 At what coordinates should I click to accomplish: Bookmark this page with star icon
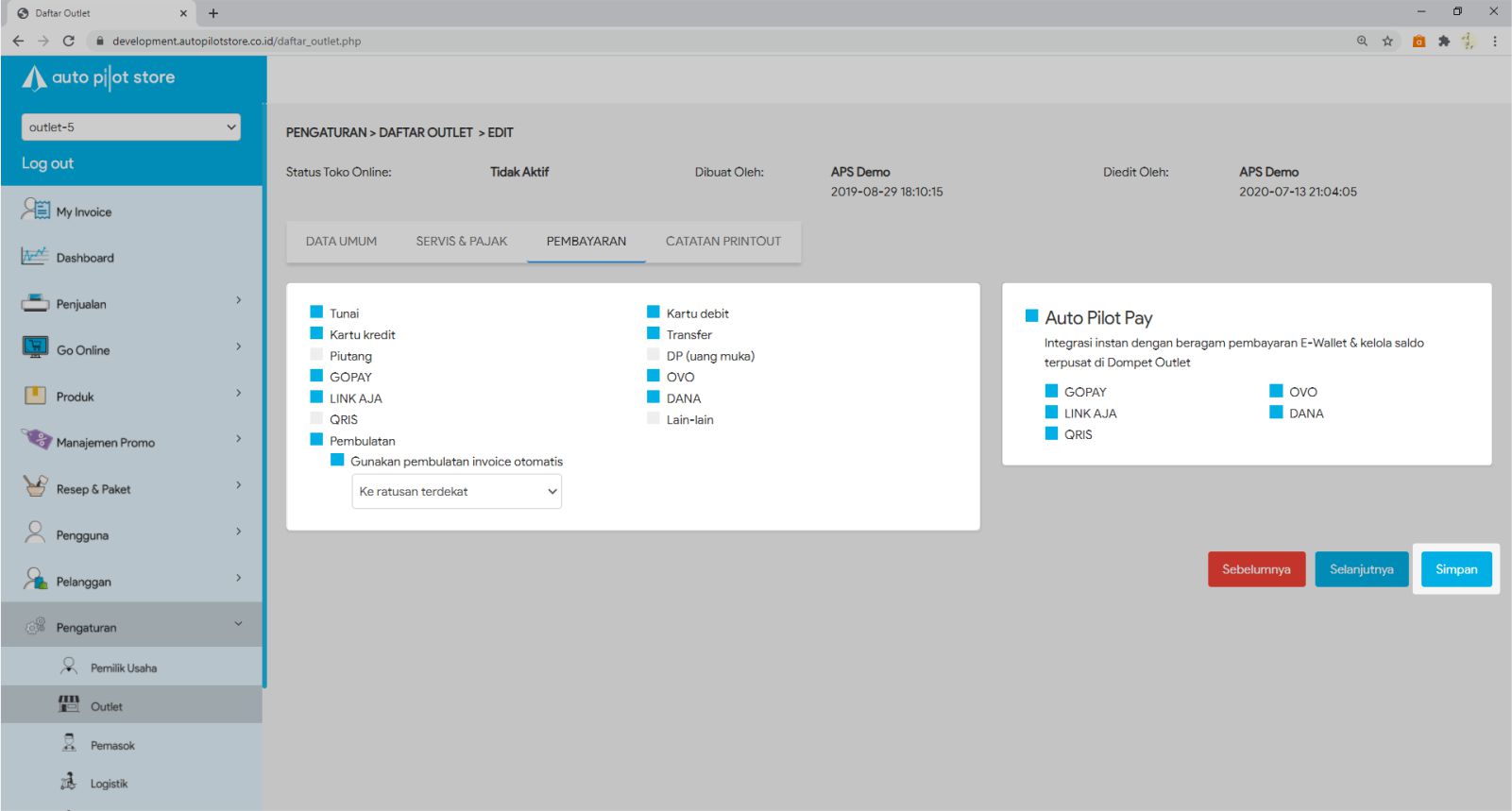click(1387, 41)
